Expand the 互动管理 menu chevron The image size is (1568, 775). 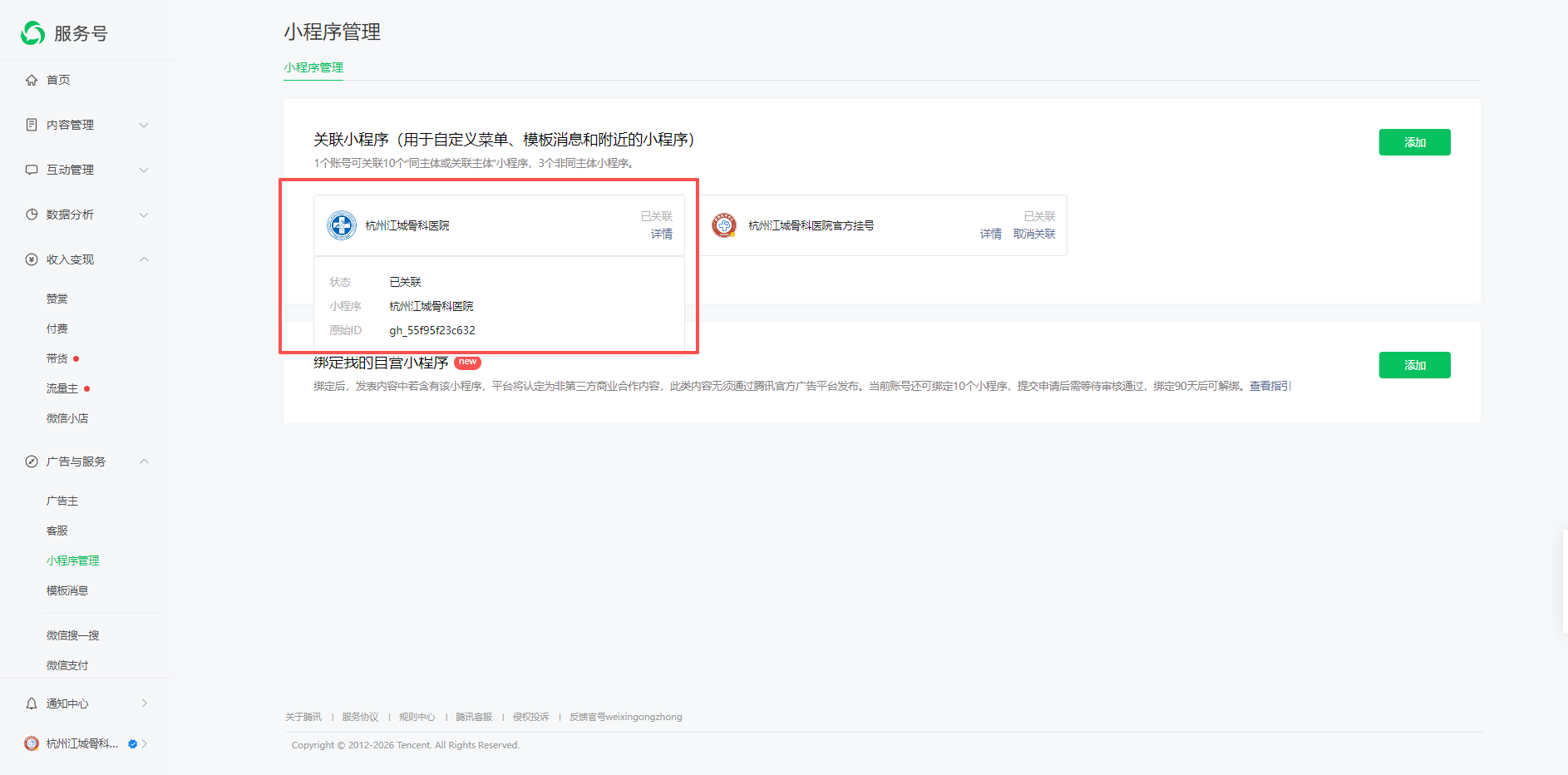pyautogui.click(x=144, y=170)
